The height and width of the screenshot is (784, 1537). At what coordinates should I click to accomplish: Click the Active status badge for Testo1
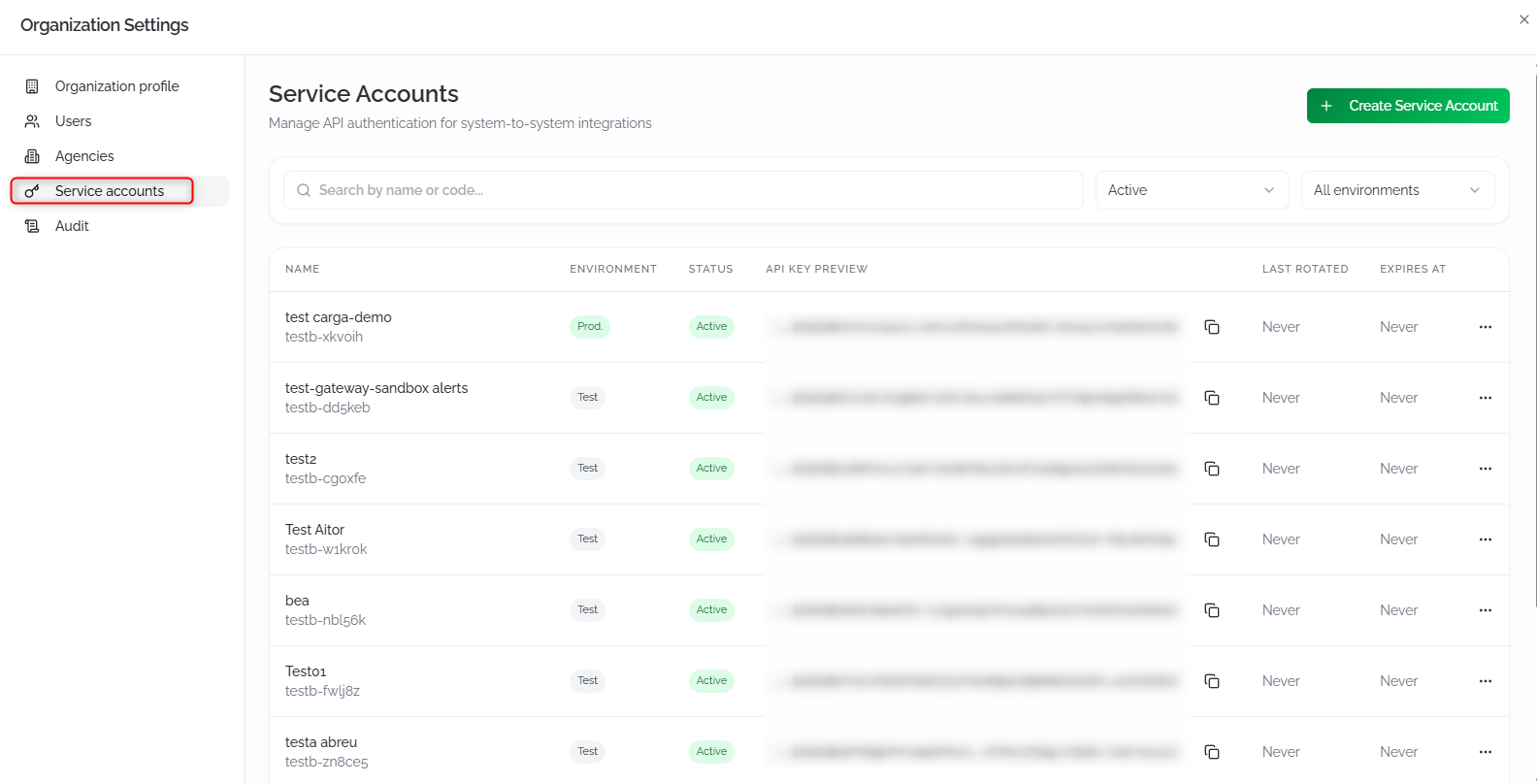tap(711, 680)
